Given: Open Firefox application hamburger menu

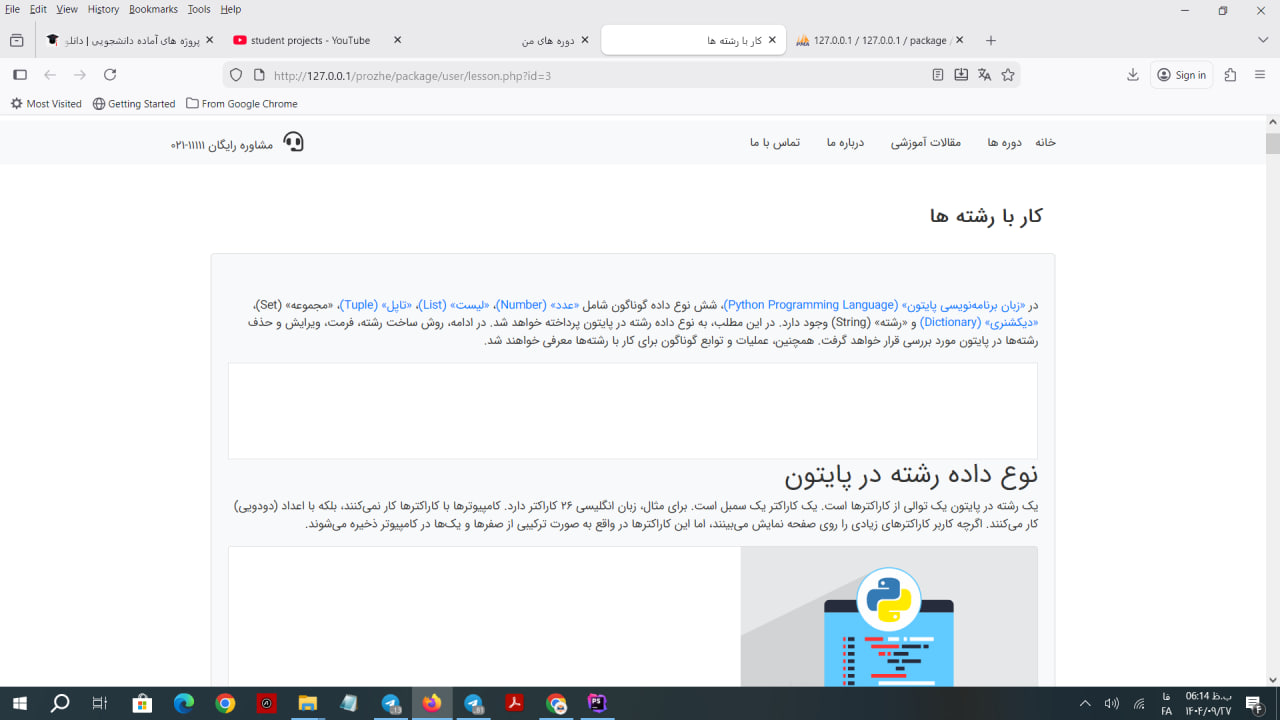Looking at the screenshot, I should pyautogui.click(x=1260, y=75).
